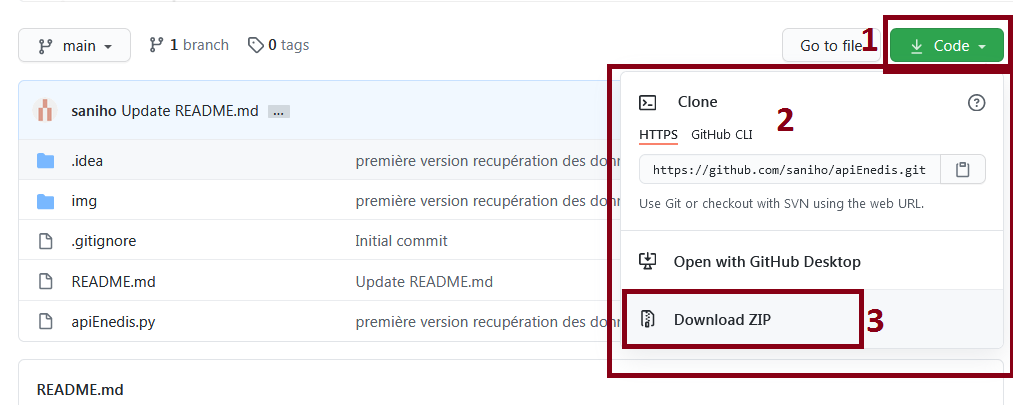Switch to the HTTPS tab
The width and height of the screenshot is (1013, 405).
(658, 135)
